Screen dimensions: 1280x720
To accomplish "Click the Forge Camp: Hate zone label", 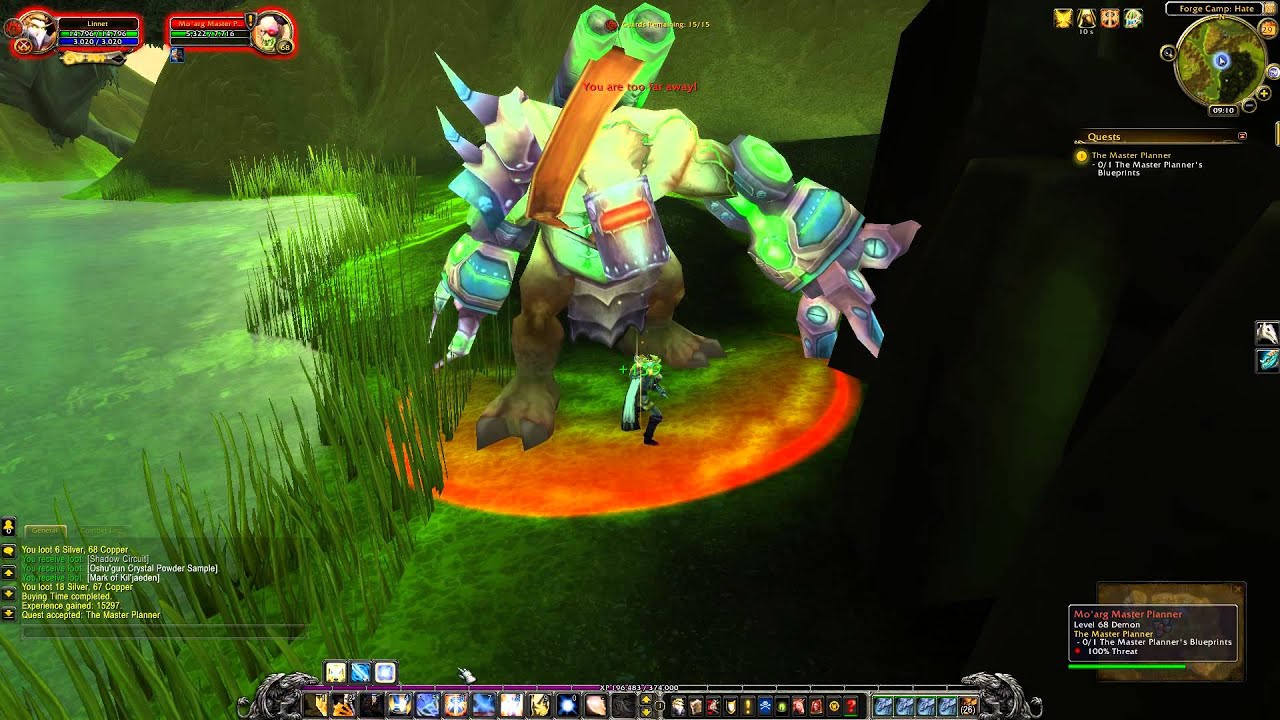I will tap(1216, 8).
